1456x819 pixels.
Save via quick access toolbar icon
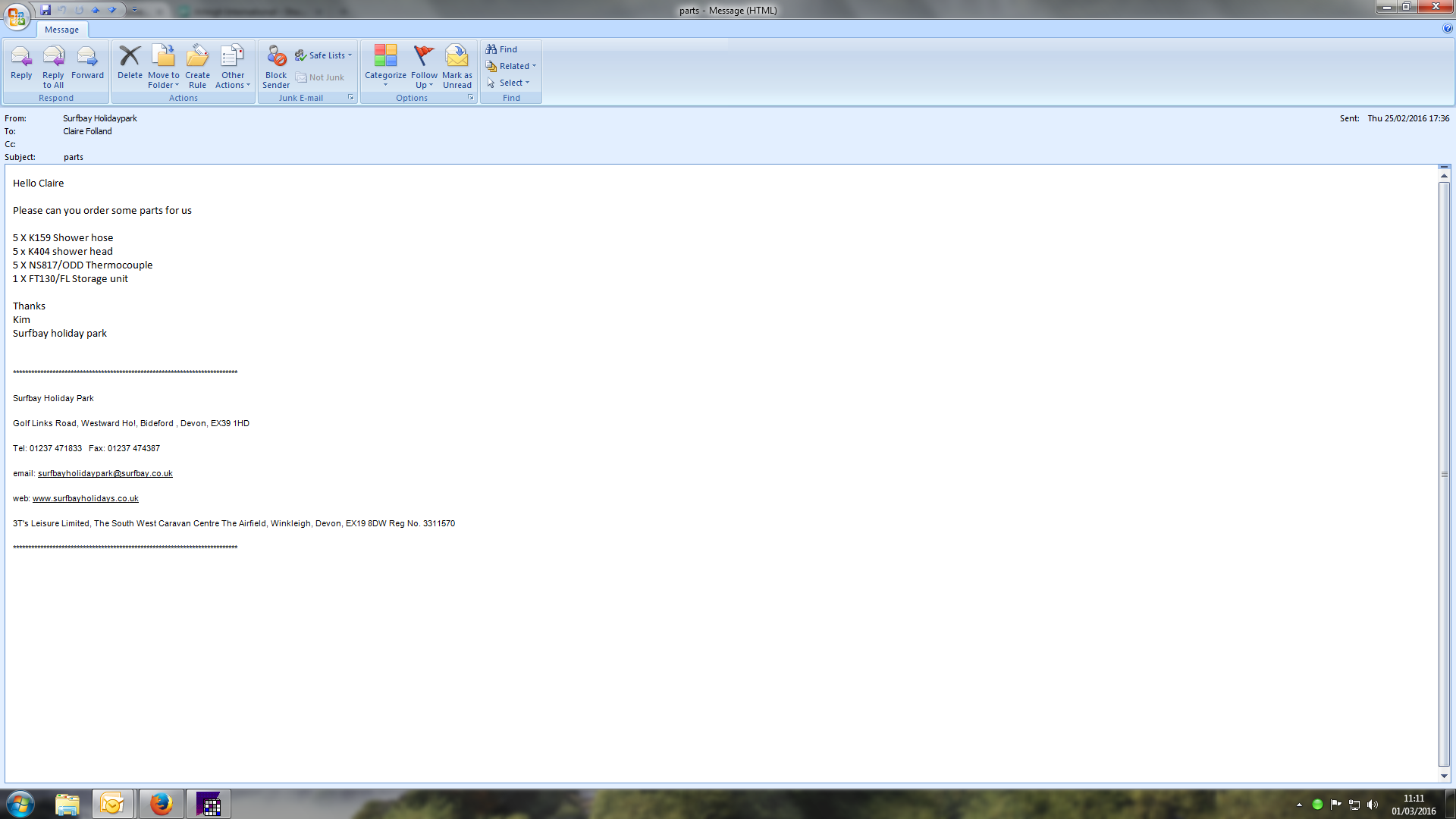tap(45, 10)
